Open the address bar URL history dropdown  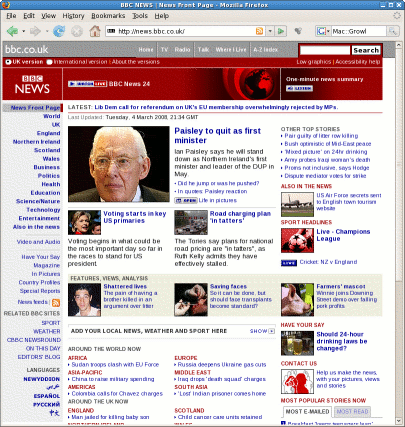pyautogui.click(x=270, y=31)
